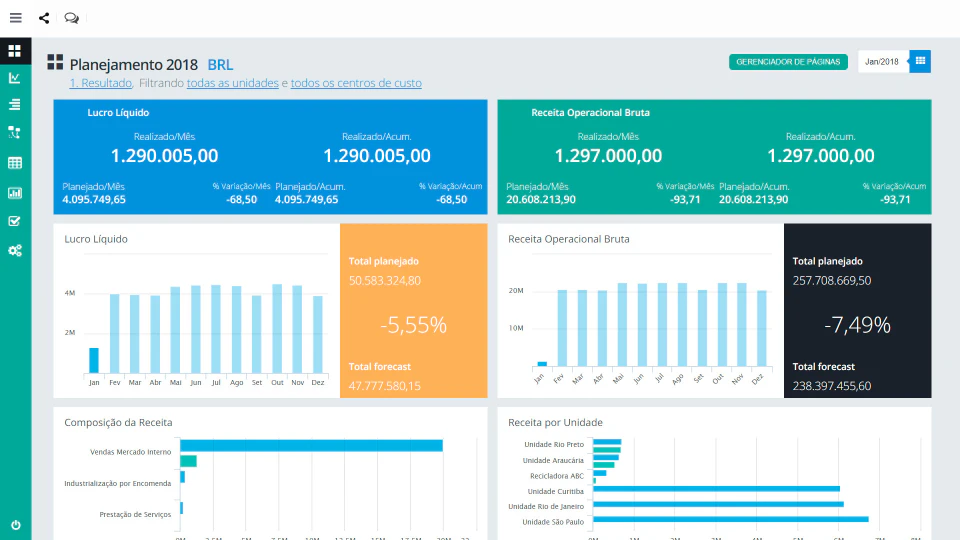Screen dimensions: 960x540
Task: Open the calendar picker next to Jan/2018
Action: pos(920,62)
